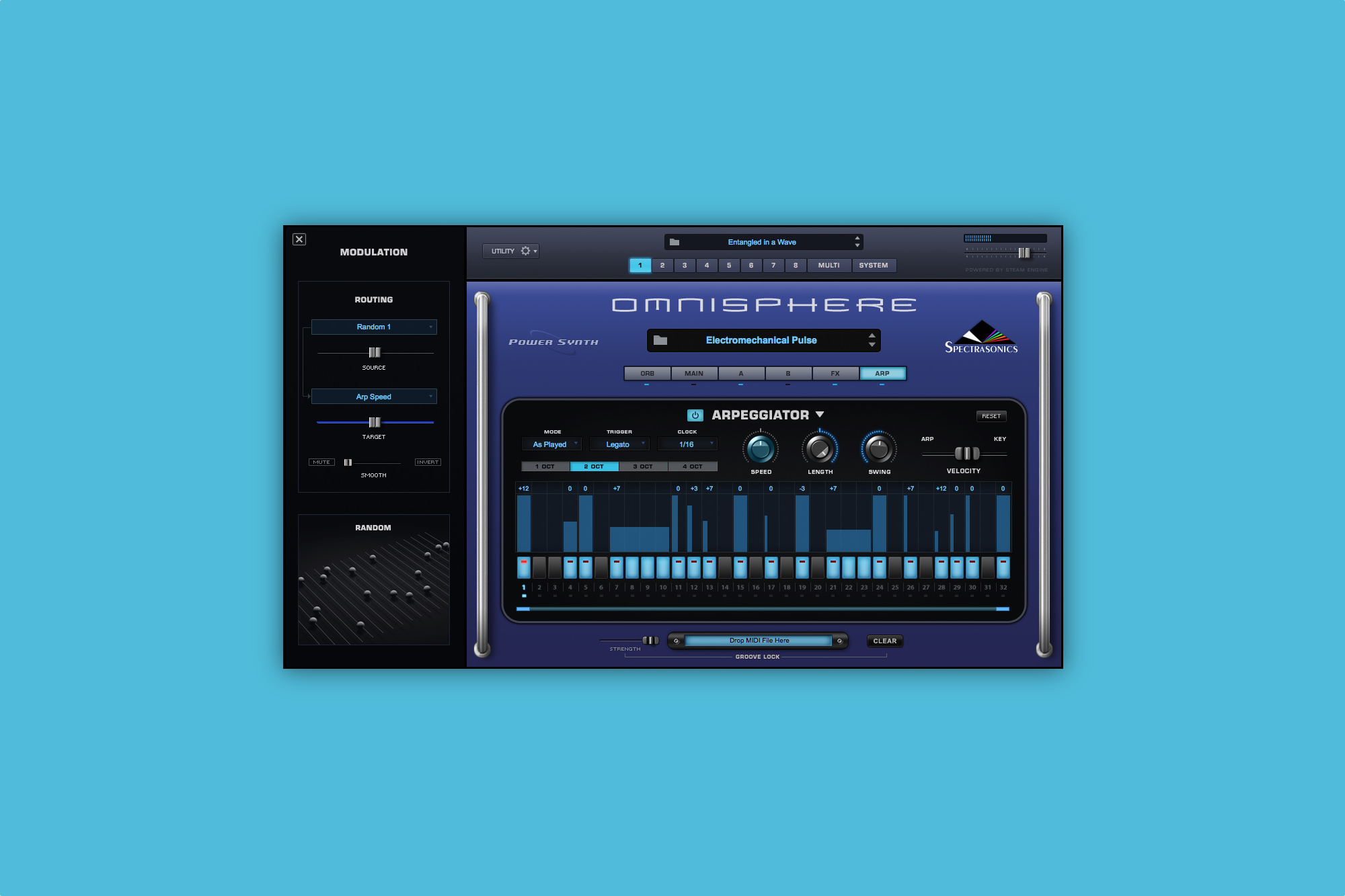The height and width of the screenshot is (896, 1345).
Task: Turn the Speed knob in the arpeggiator
Action: 760,450
